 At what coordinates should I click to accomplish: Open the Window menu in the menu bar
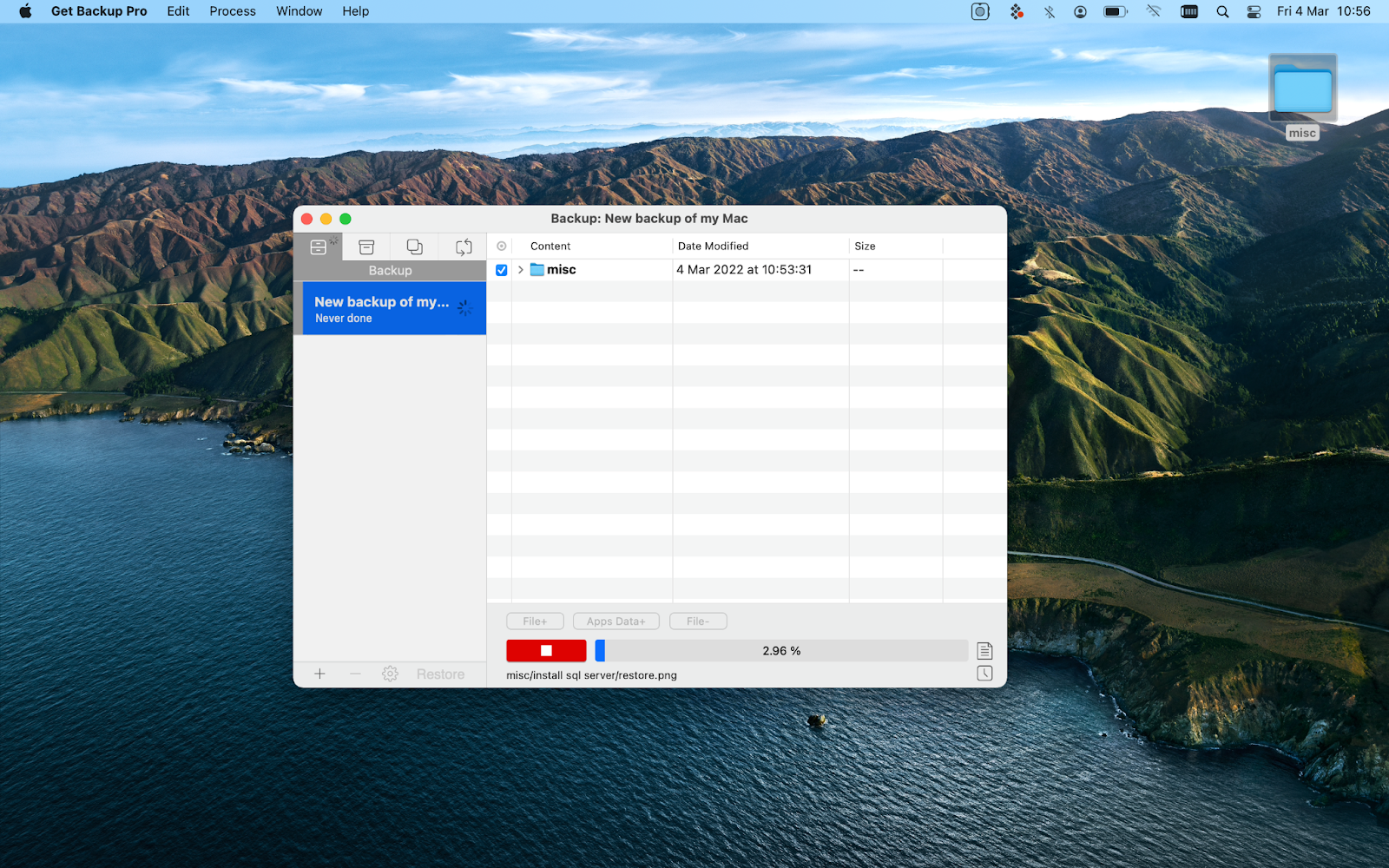coord(299,11)
